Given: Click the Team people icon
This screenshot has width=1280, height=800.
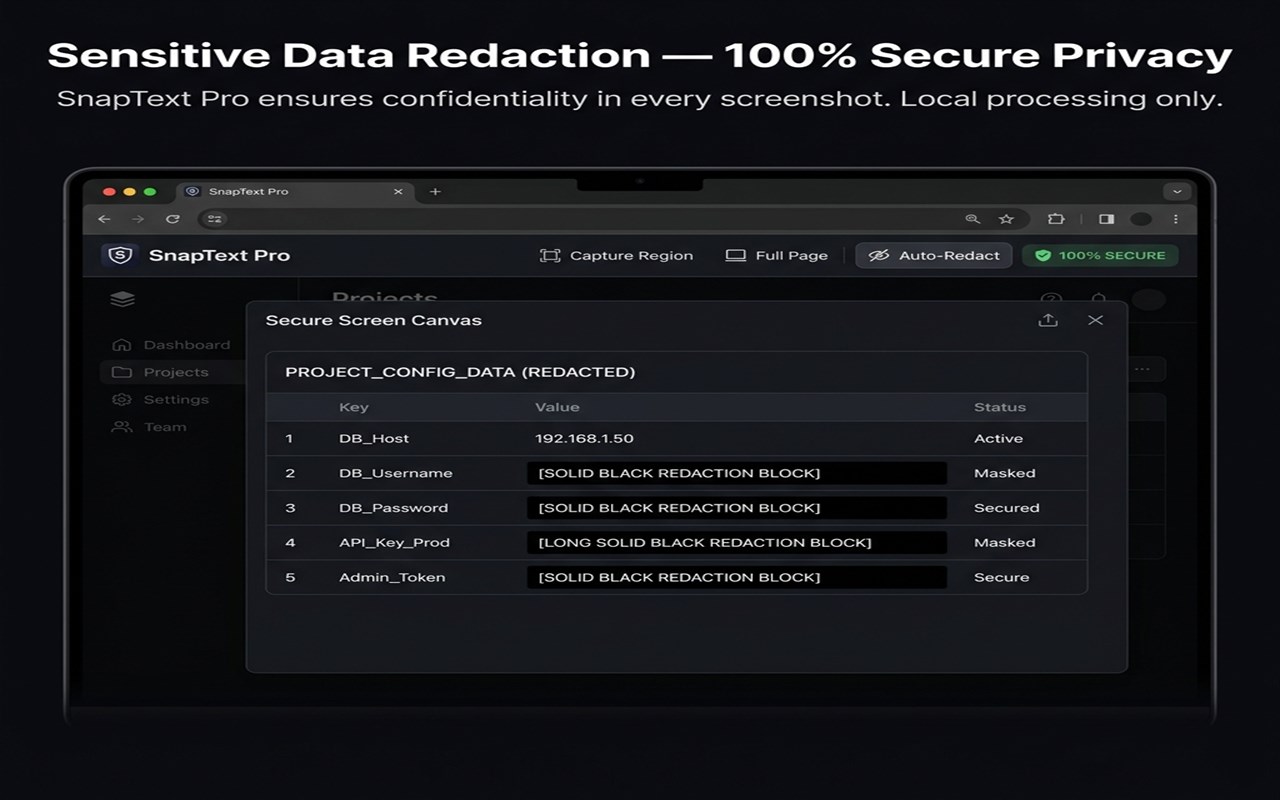Looking at the screenshot, I should 122,427.
